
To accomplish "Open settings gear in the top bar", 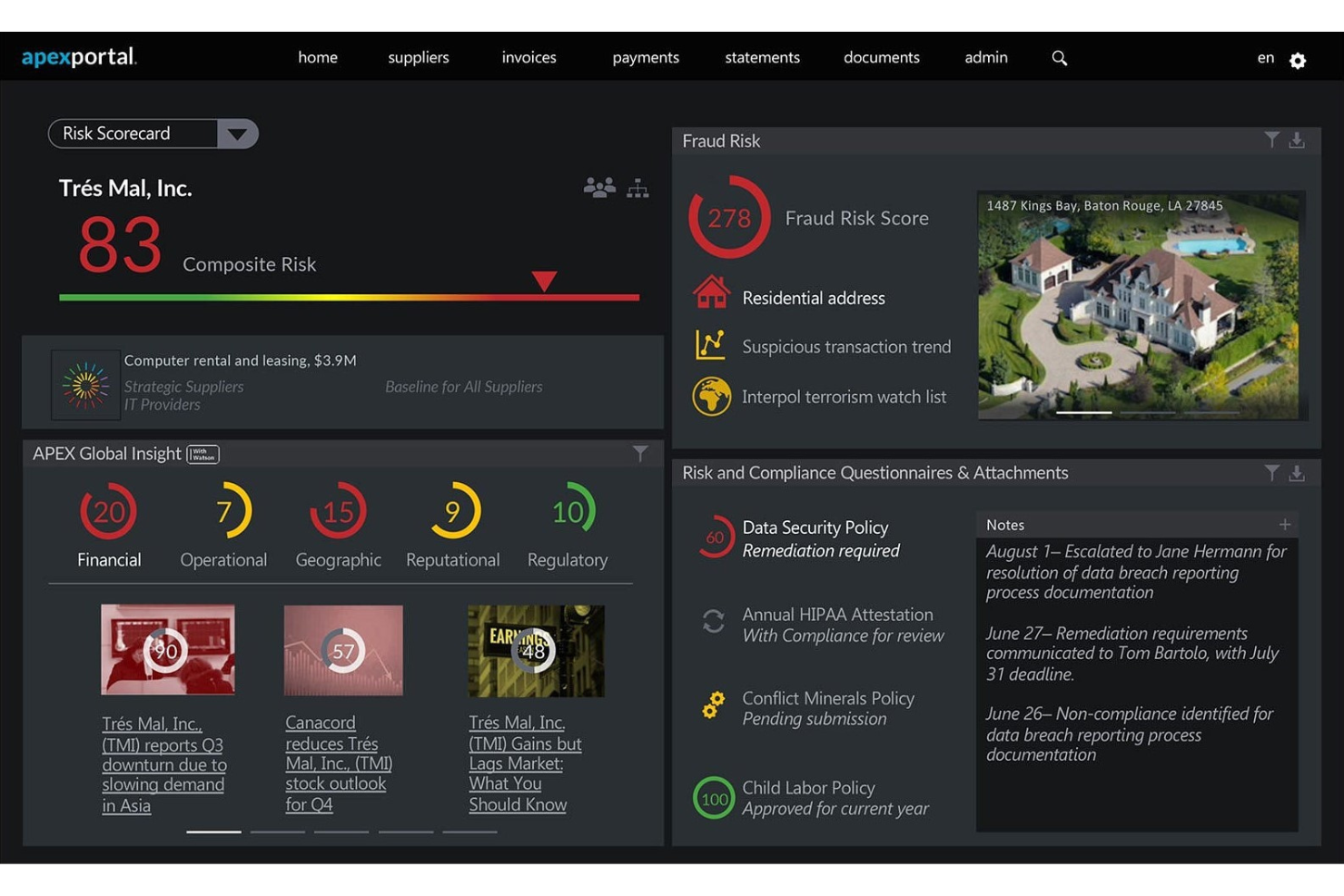I will [x=1298, y=60].
